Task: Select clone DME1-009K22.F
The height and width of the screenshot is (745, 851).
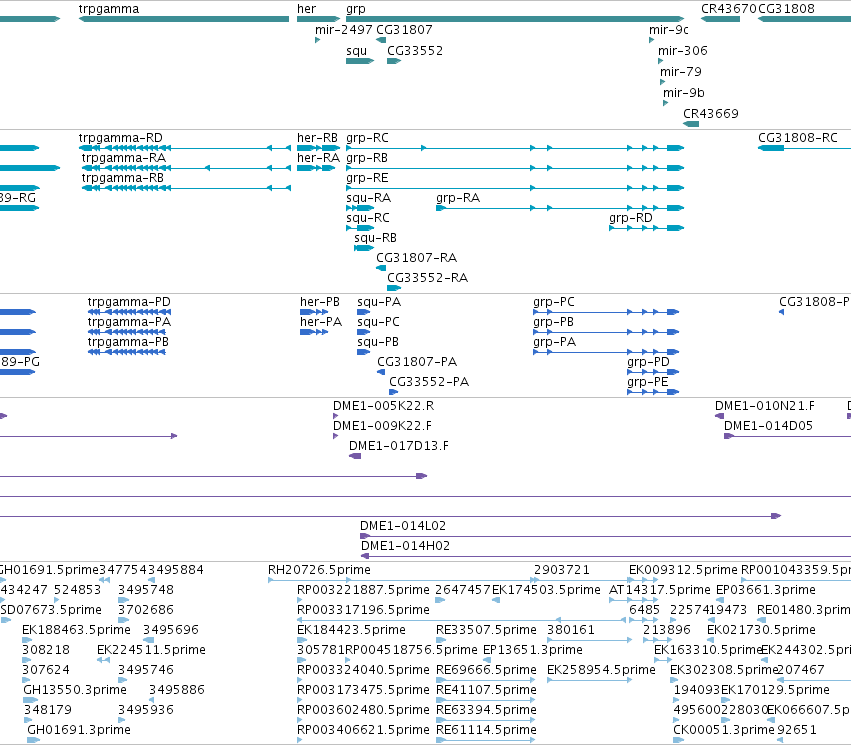Action: [x=335, y=436]
